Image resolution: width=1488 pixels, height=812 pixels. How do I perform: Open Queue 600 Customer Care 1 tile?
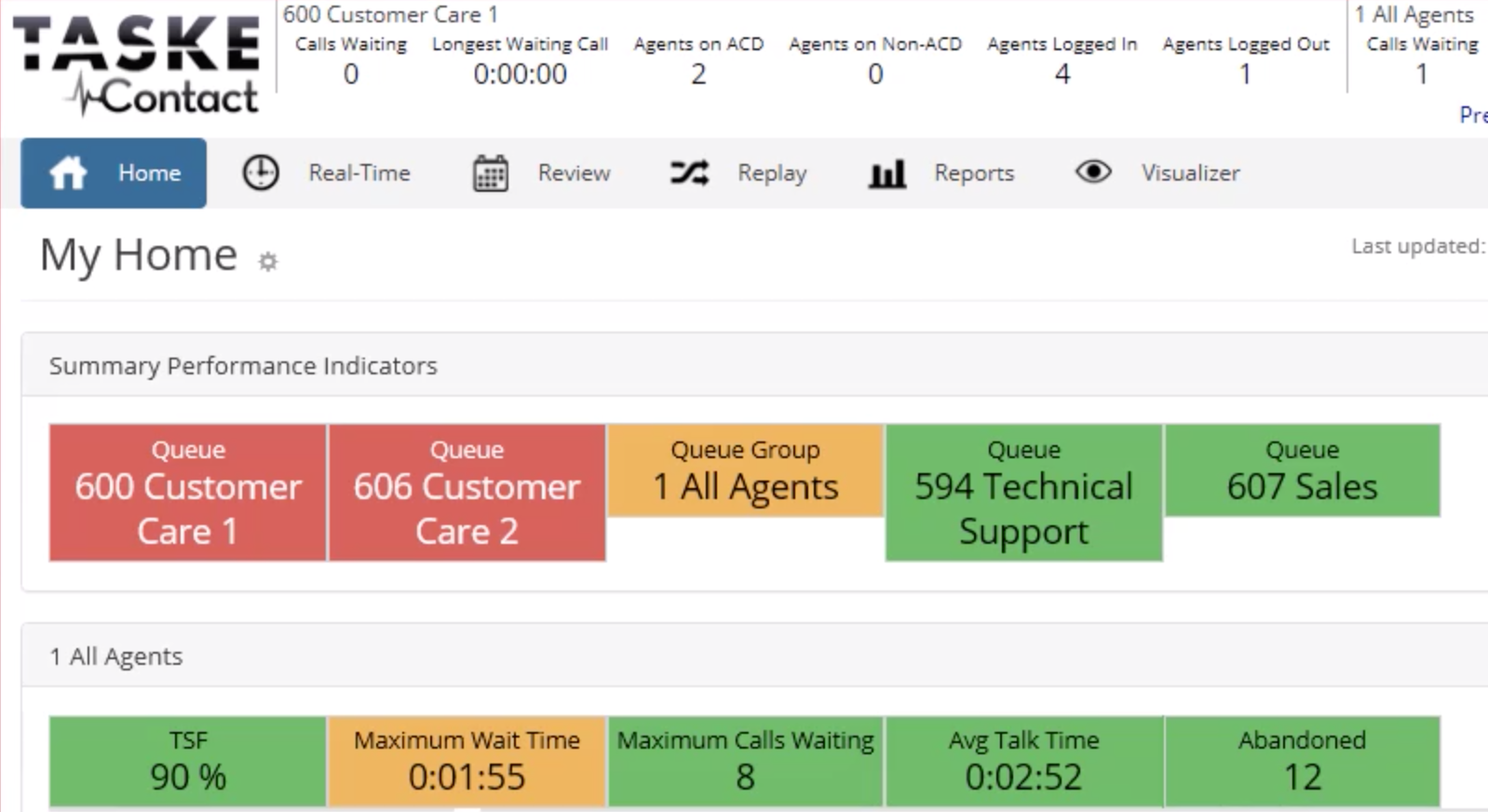pos(188,493)
